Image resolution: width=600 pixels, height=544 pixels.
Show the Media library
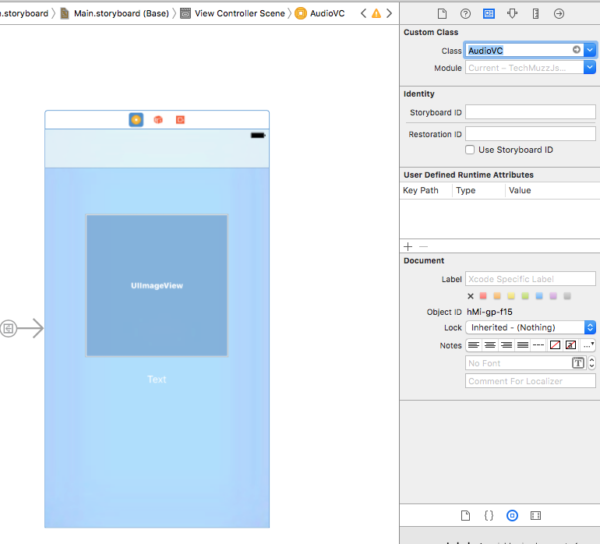535,516
